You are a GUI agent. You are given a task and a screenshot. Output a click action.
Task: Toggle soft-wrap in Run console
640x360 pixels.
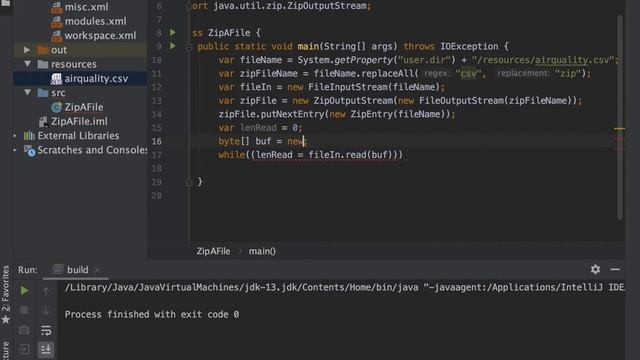click(x=46, y=330)
